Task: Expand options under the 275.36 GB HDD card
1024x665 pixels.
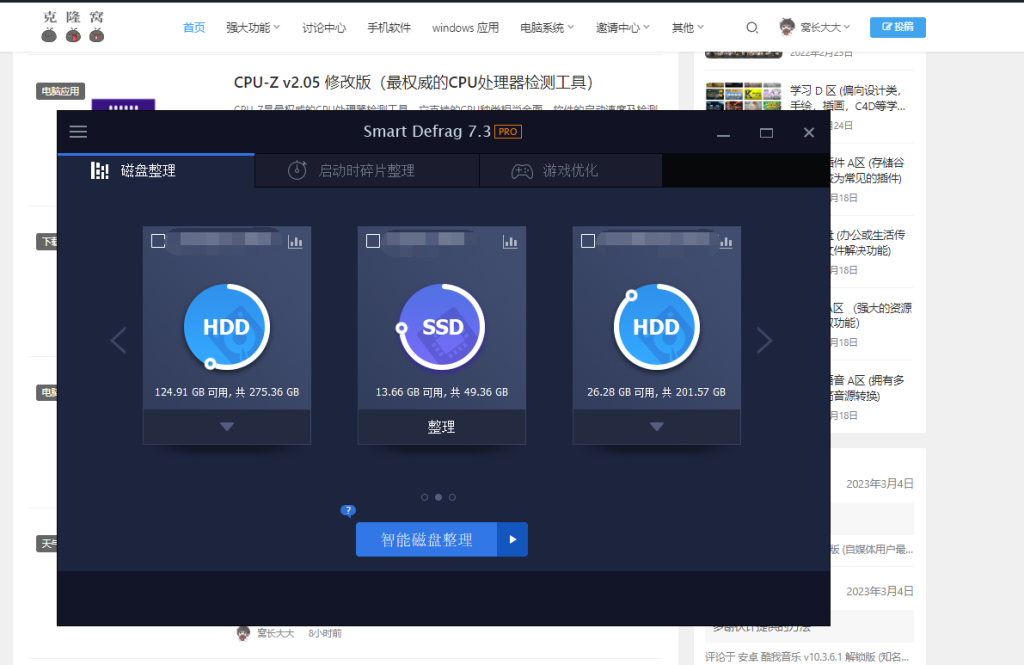Action: pos(227,427)
